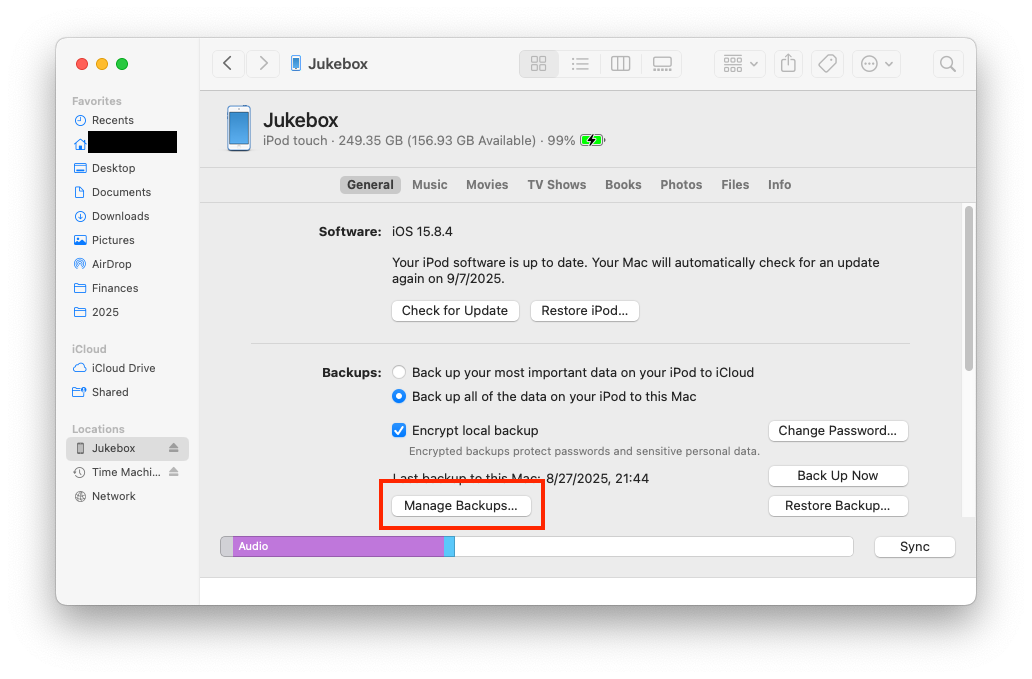Select back up to this Mac option
1032x679 pixels.
click(x=399, y=396)
